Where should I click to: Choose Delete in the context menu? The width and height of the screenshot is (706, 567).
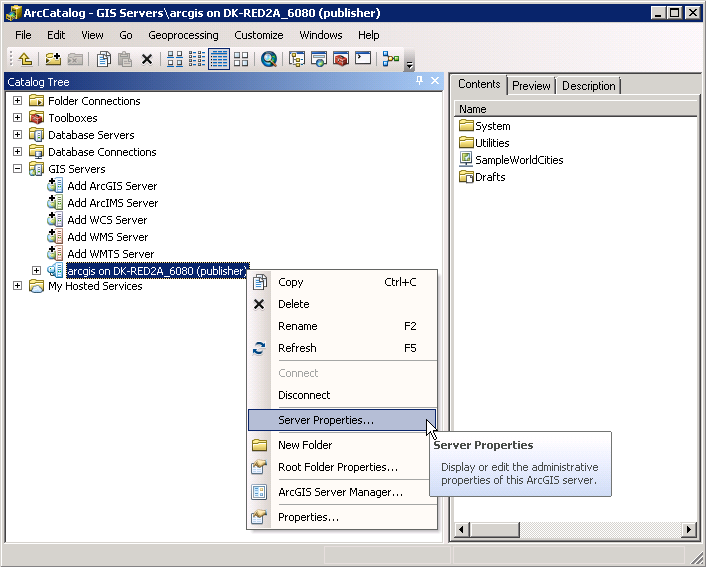(x=342, y=304)
